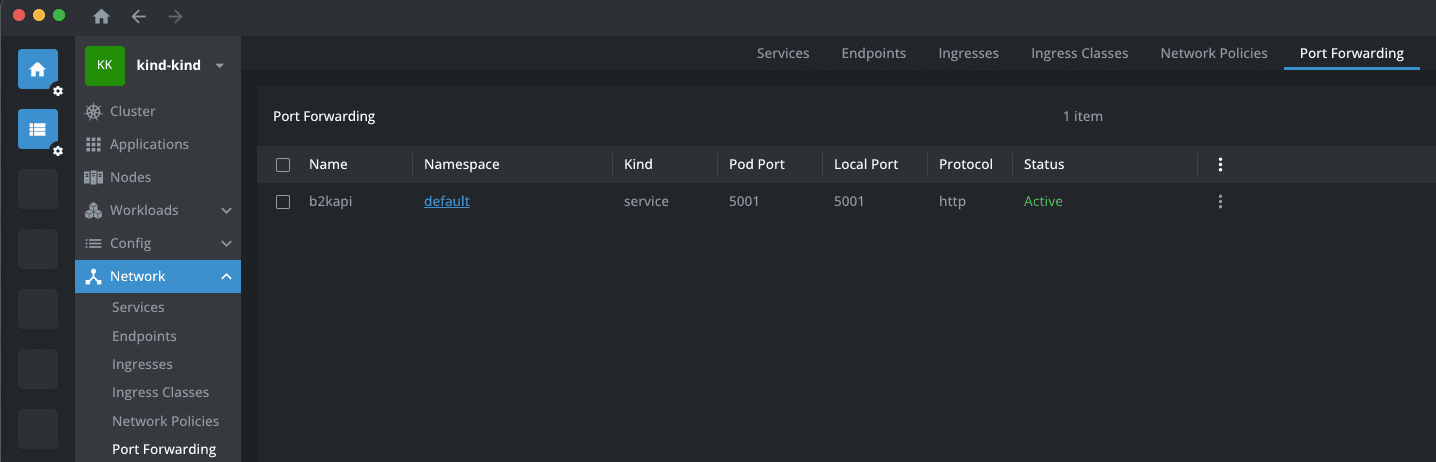Go back with the left arrow
The width and height of the screenshot is (1436, 462).
pos(139,16)
